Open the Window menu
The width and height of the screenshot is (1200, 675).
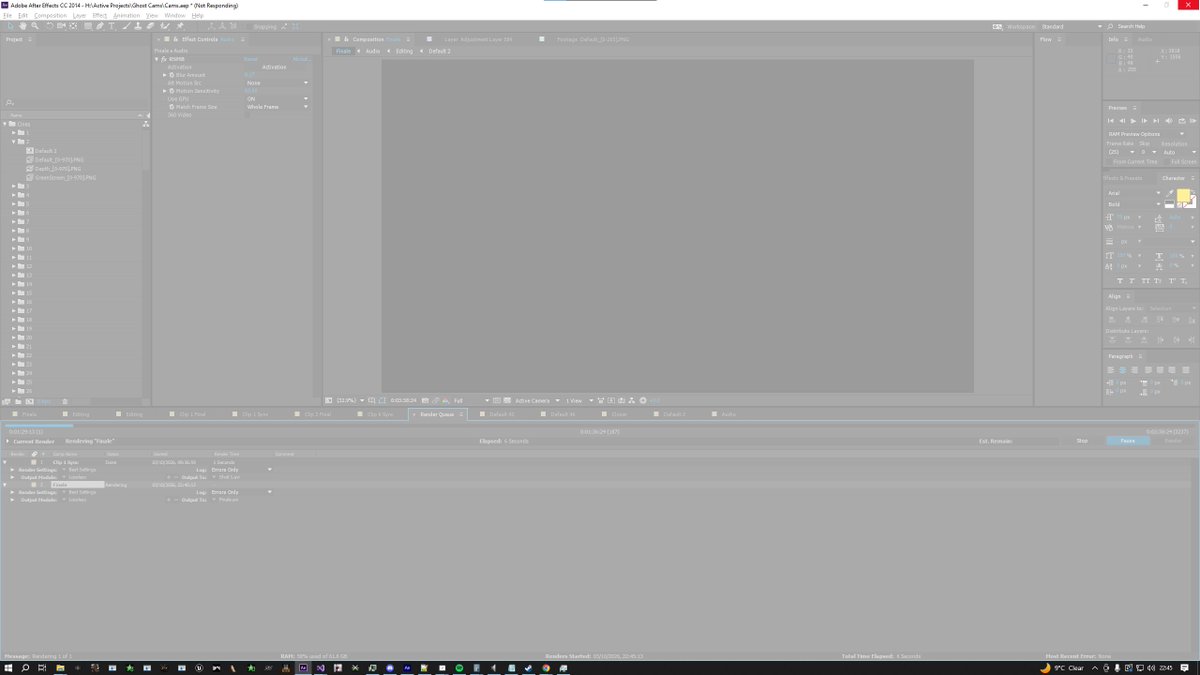pos(174,15)
